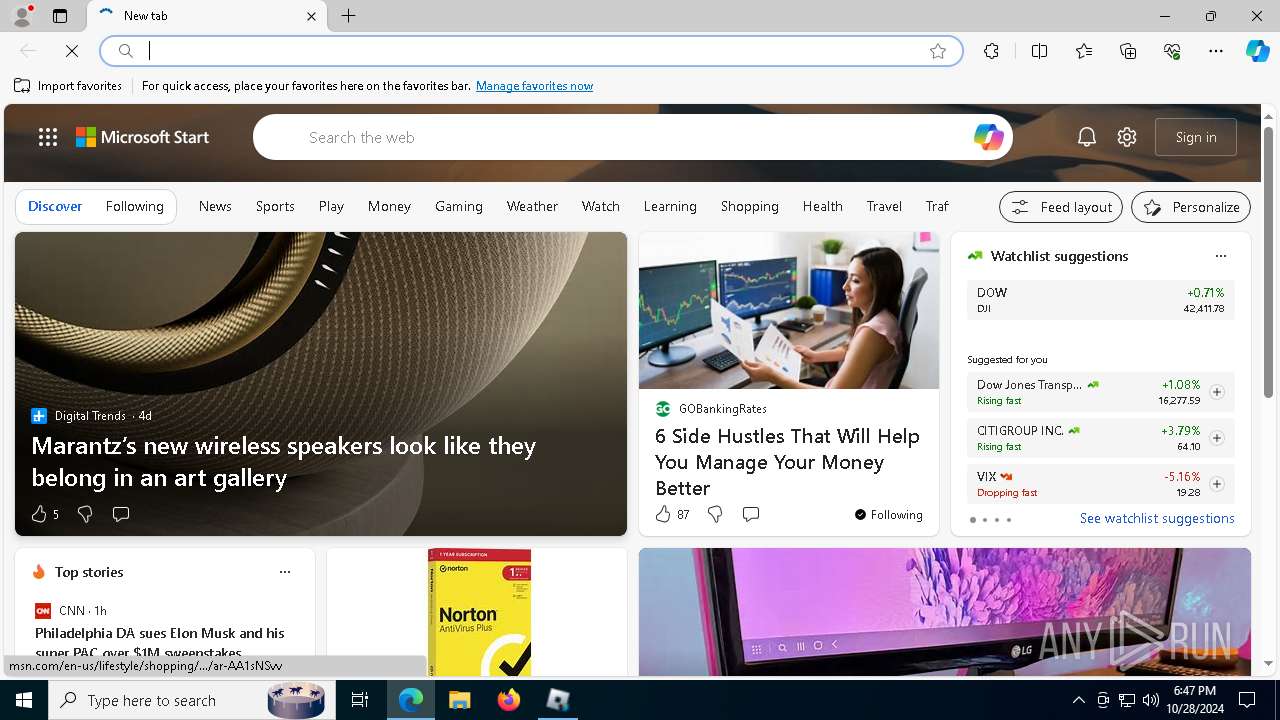
Task: Open the Collections panel
Action: tap(1128, 51)
